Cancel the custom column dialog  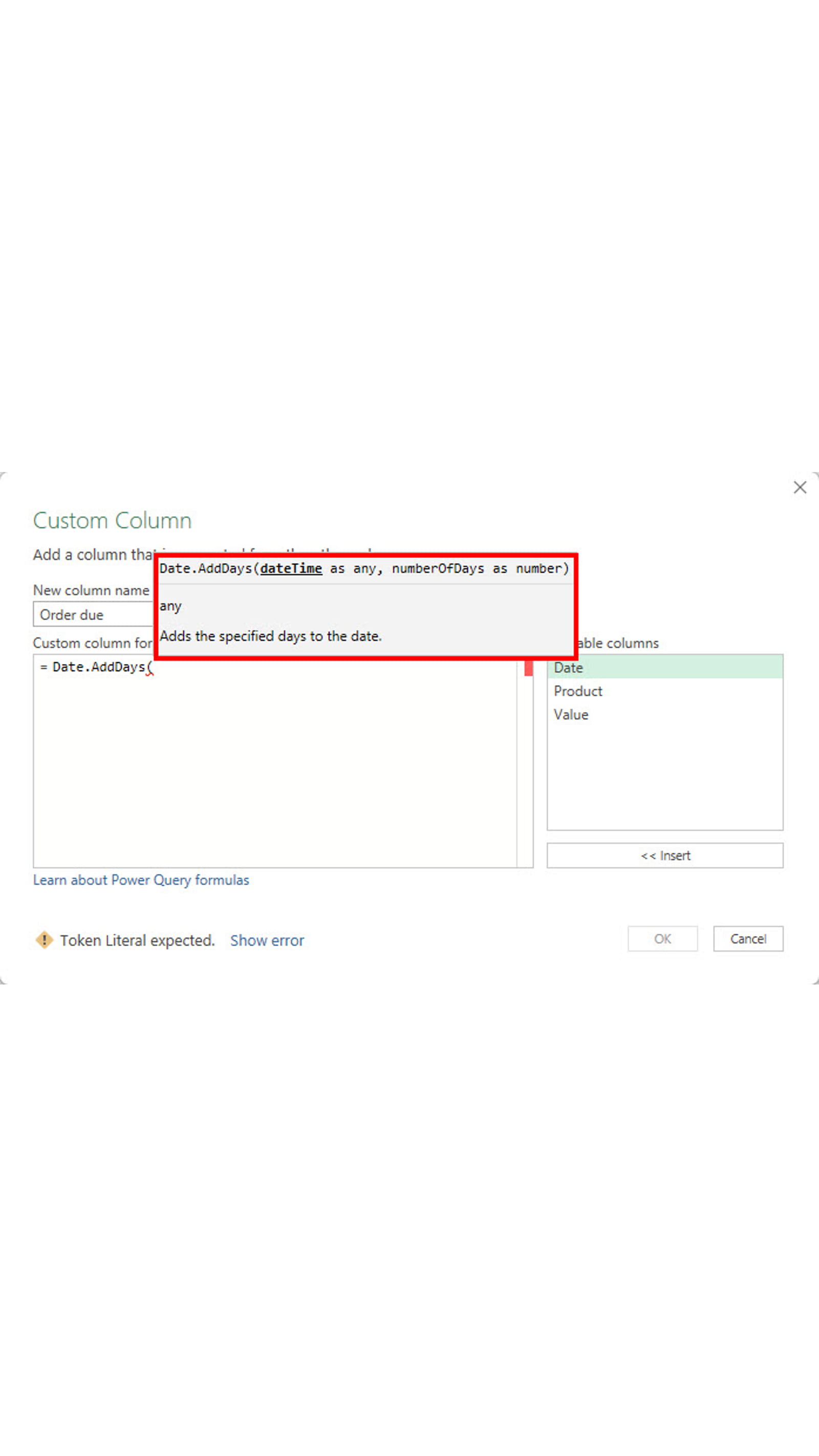tap(747, 939)
